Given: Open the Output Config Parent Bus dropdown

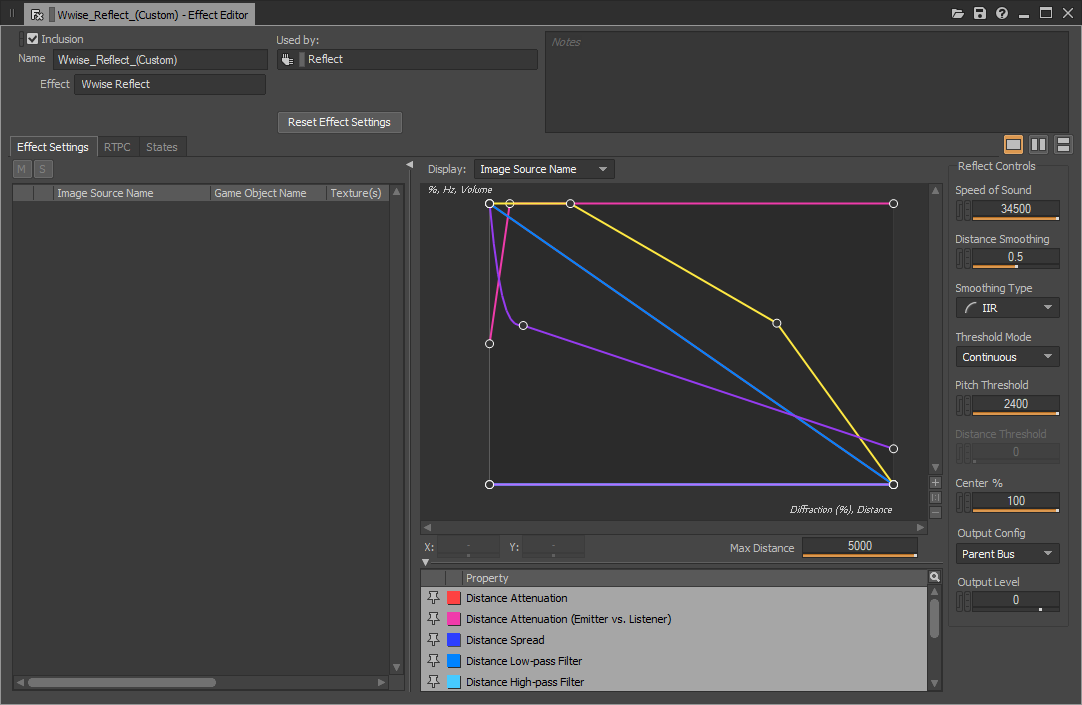Looking at the screenshot, I should (x=1007, y=554).
